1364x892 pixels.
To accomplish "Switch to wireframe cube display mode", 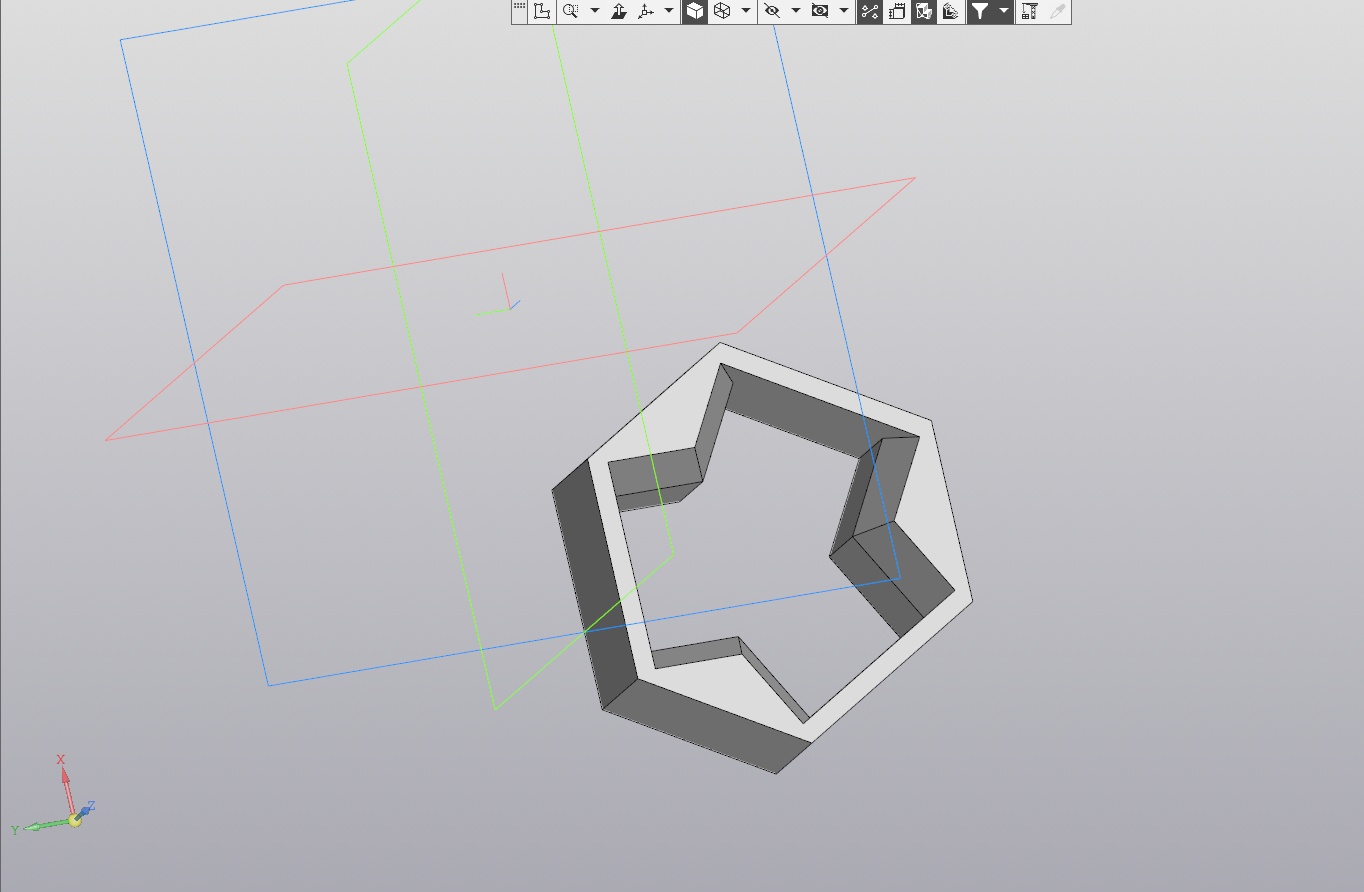I will 722,11.
